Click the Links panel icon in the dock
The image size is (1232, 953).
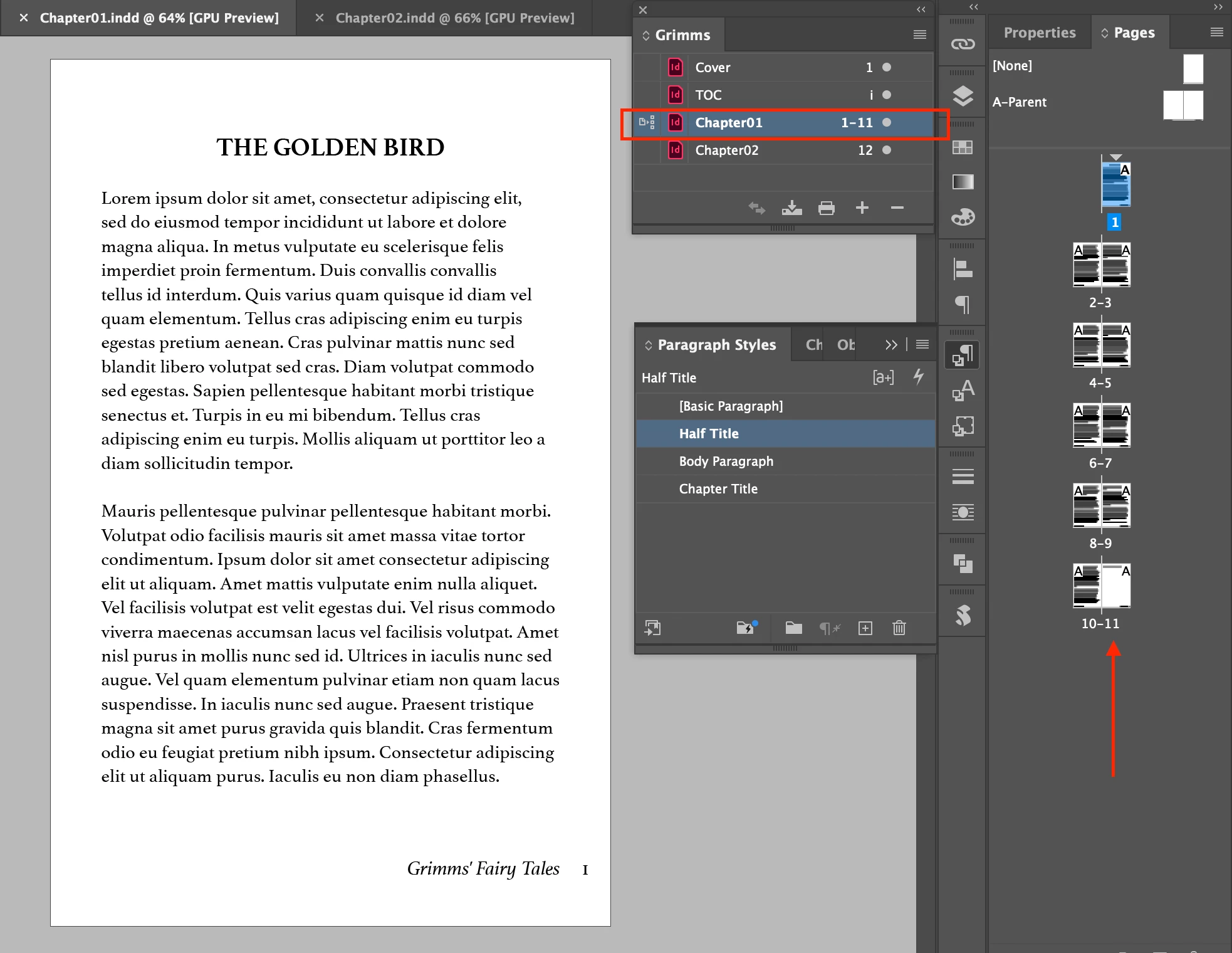(963, 44)
